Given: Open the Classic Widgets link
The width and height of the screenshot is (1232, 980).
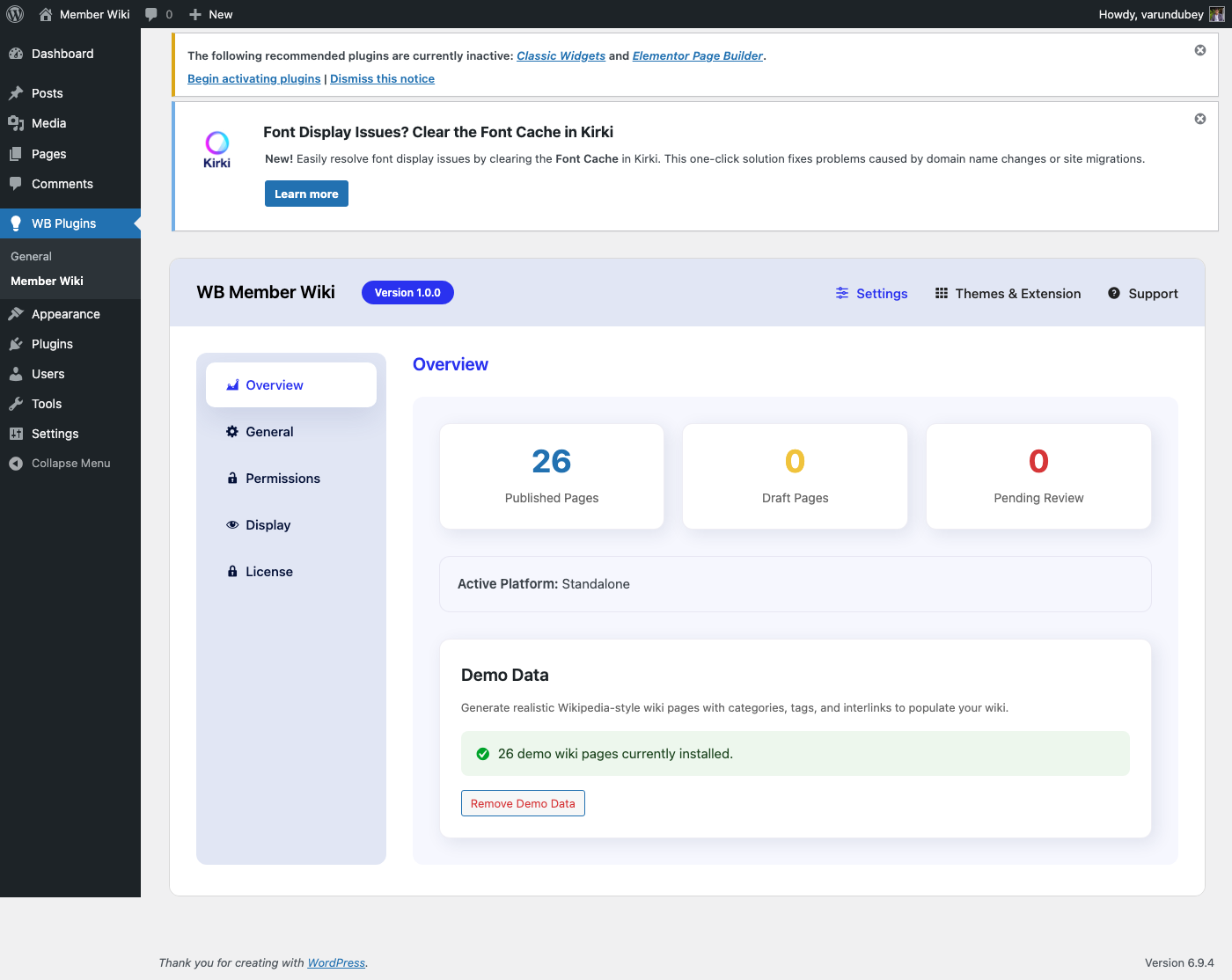Looking at the screenshot, I should coord(561,55).
